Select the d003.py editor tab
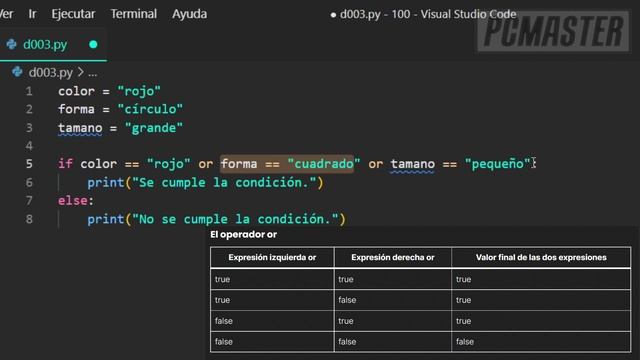 point(53,44)
